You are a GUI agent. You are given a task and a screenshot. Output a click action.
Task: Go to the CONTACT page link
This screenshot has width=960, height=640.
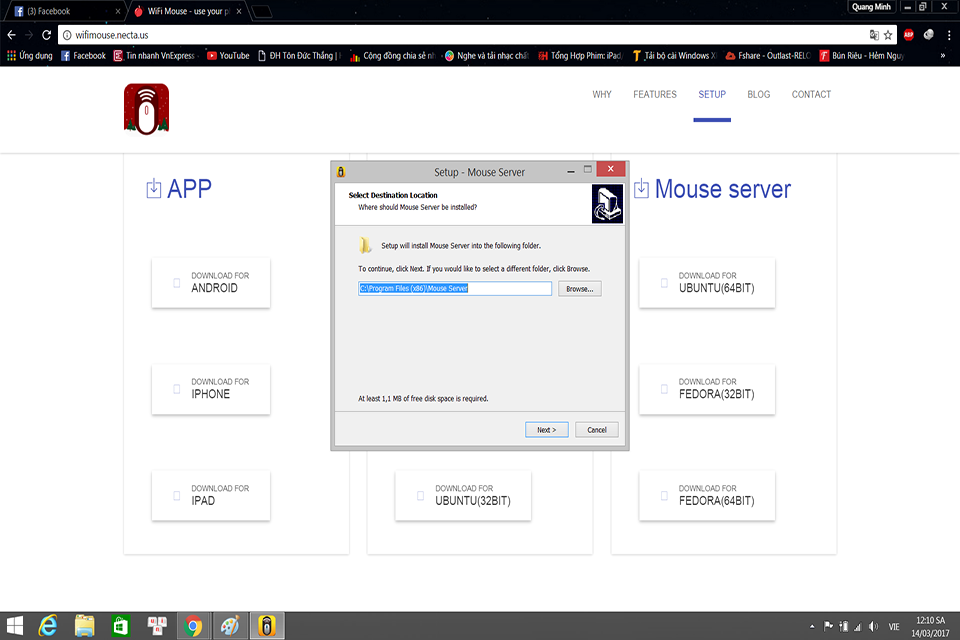tap(811, 94)
